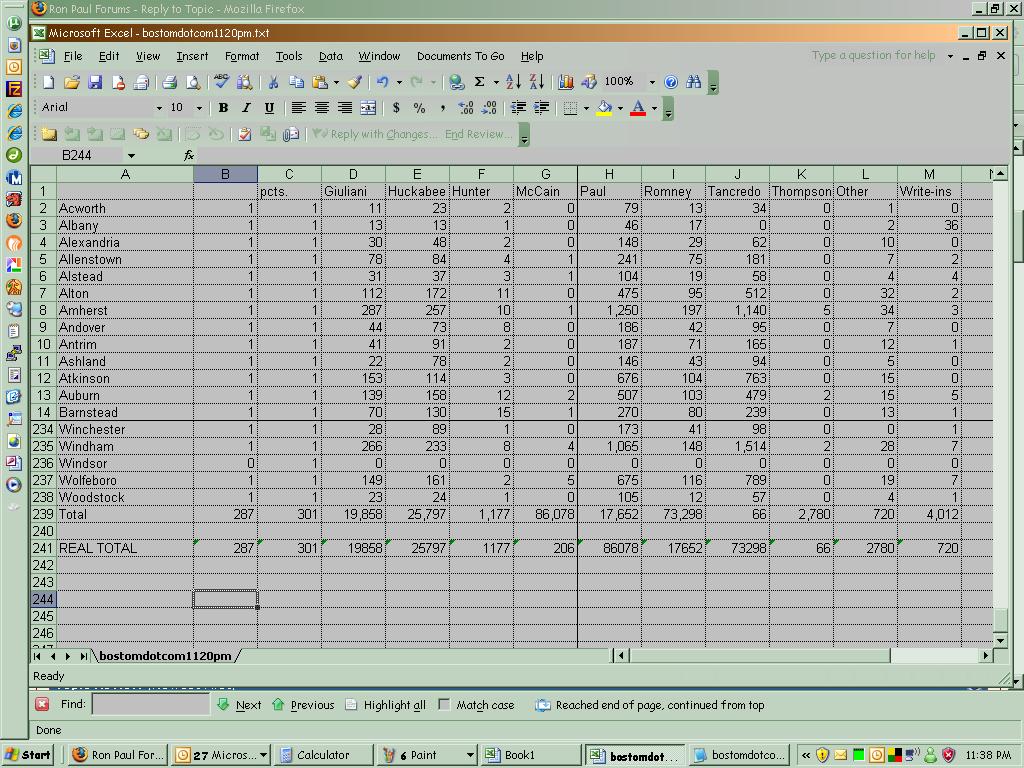Select the column H header
The height and width of the screenshot is (768, 1024).
tap(609, 174)
